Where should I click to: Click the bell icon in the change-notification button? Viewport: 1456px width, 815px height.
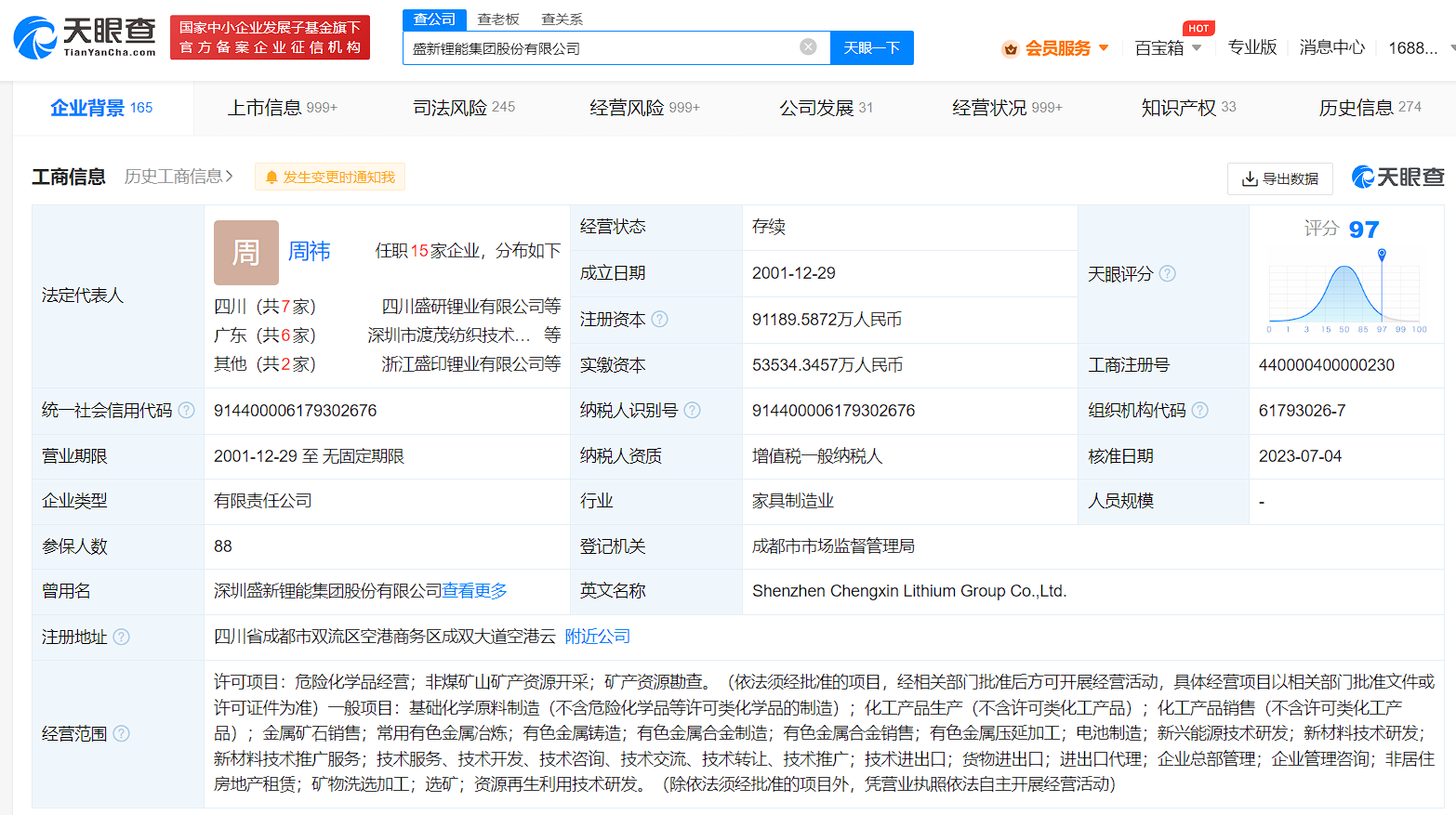pos(271,177)
